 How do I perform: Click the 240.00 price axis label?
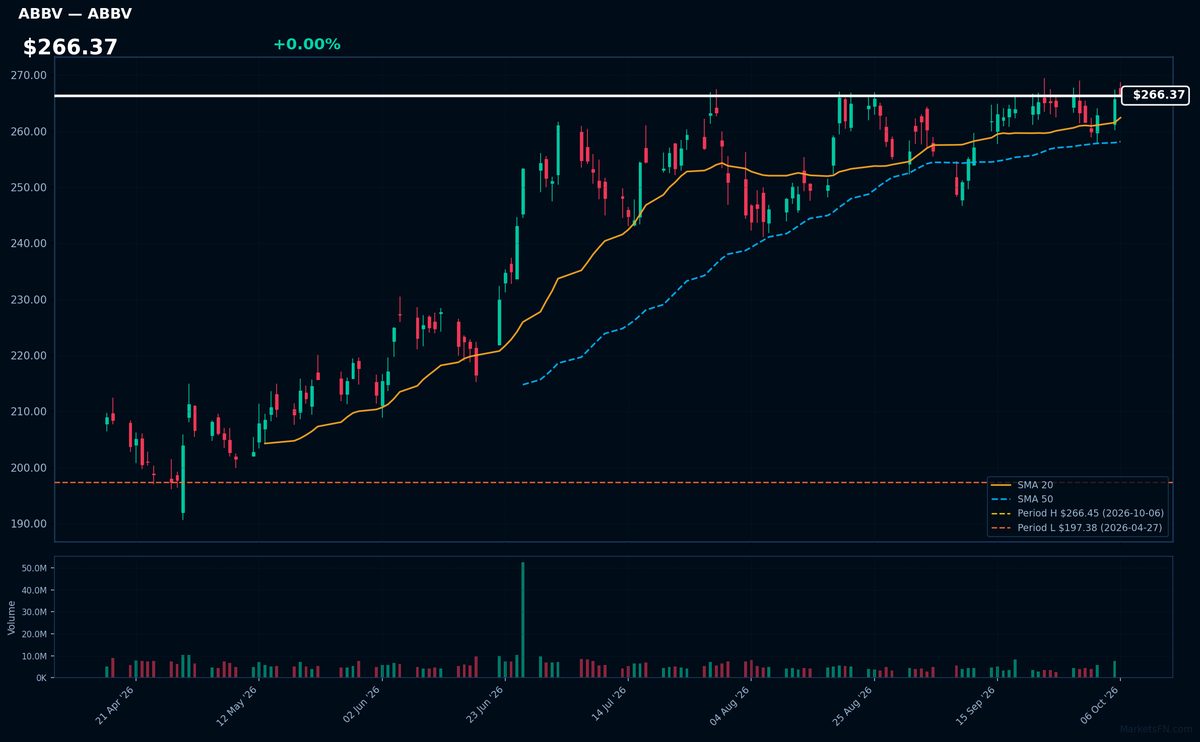coord(28,244)
